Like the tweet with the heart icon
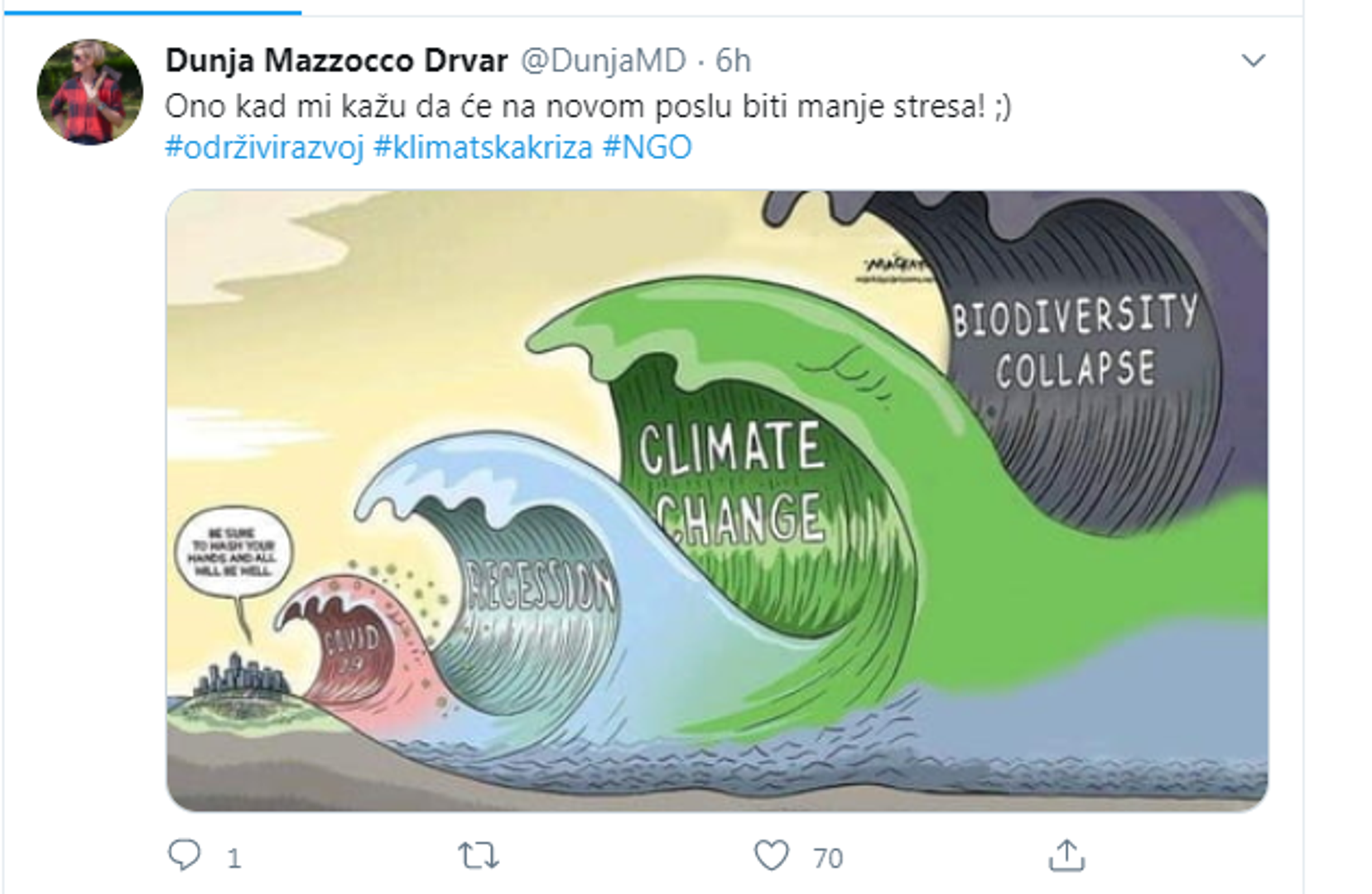1372x894 pixels. click(771, 855)
